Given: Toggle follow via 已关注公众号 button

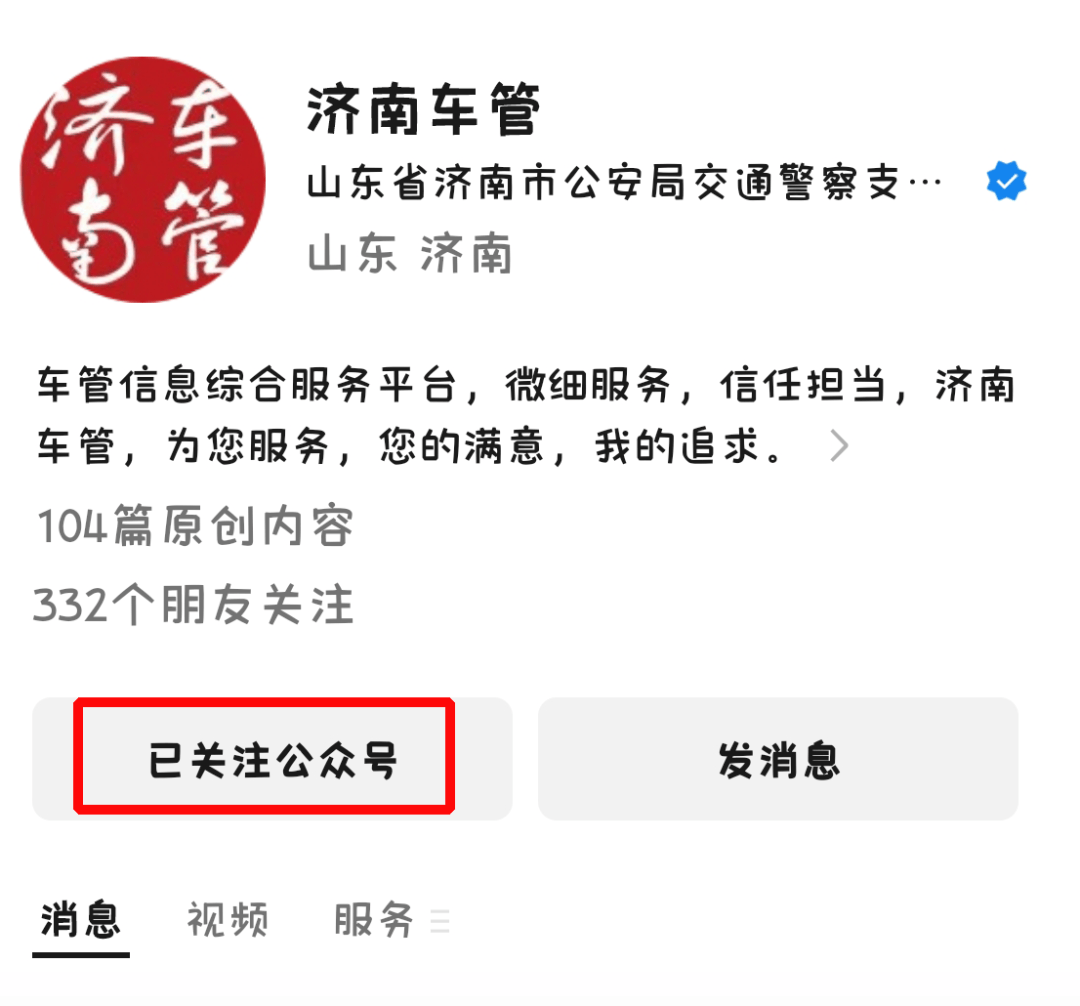Looking at the screenshot, I should pos(272,758).
